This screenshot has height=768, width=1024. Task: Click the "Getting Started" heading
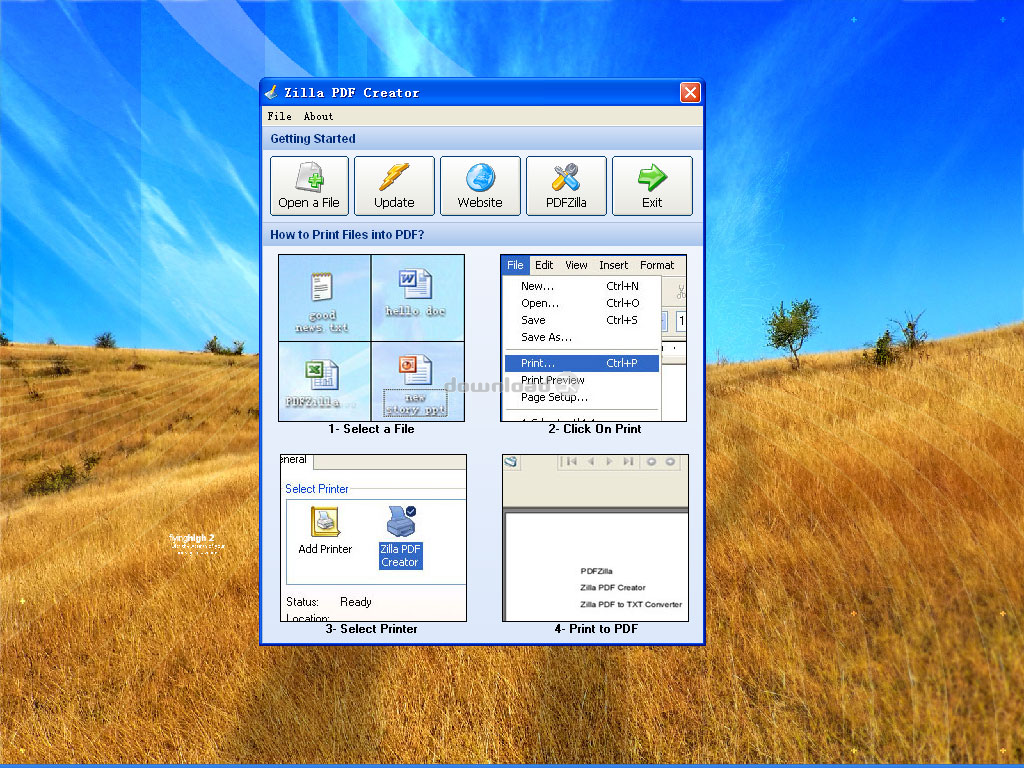[x=313, y=138]
